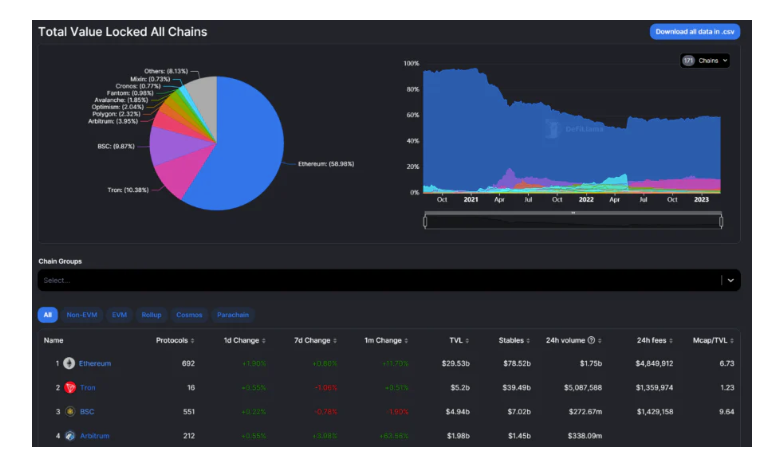Select the All filter tab
The width and height of the screenshot is (779, 468).
[x=48, y=314]
